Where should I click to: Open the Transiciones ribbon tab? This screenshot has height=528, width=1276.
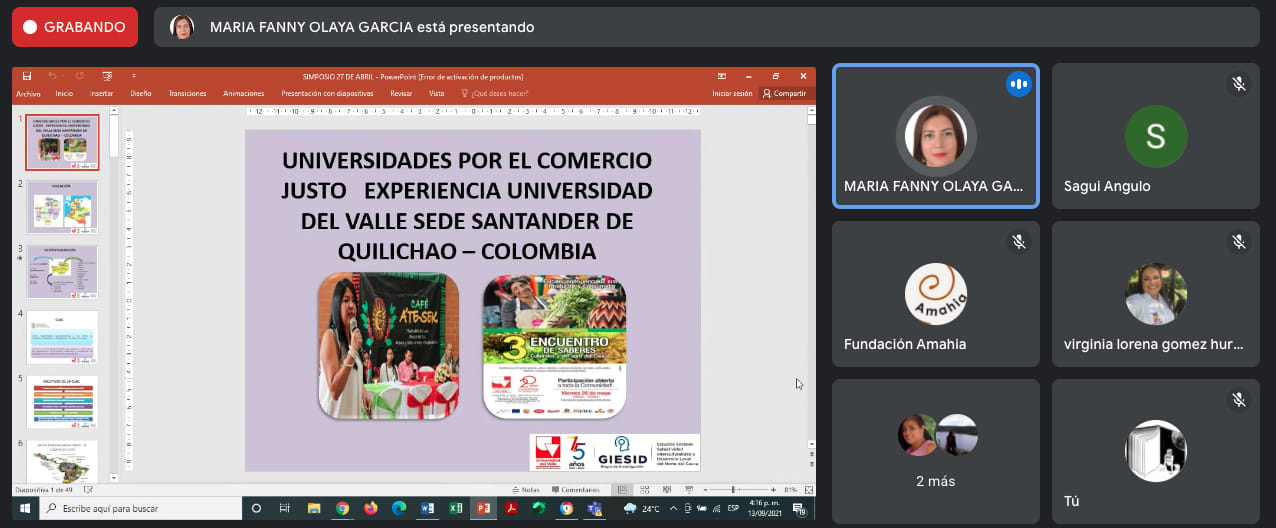187,93
